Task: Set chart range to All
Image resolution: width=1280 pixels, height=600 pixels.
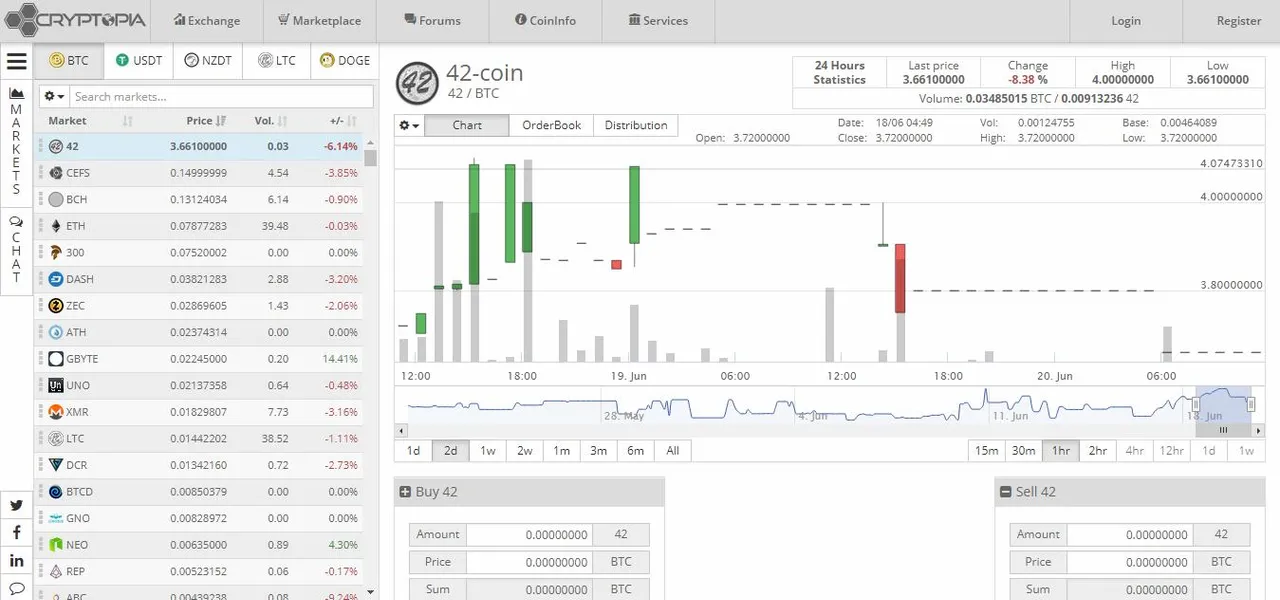Action: pos(673,450)
